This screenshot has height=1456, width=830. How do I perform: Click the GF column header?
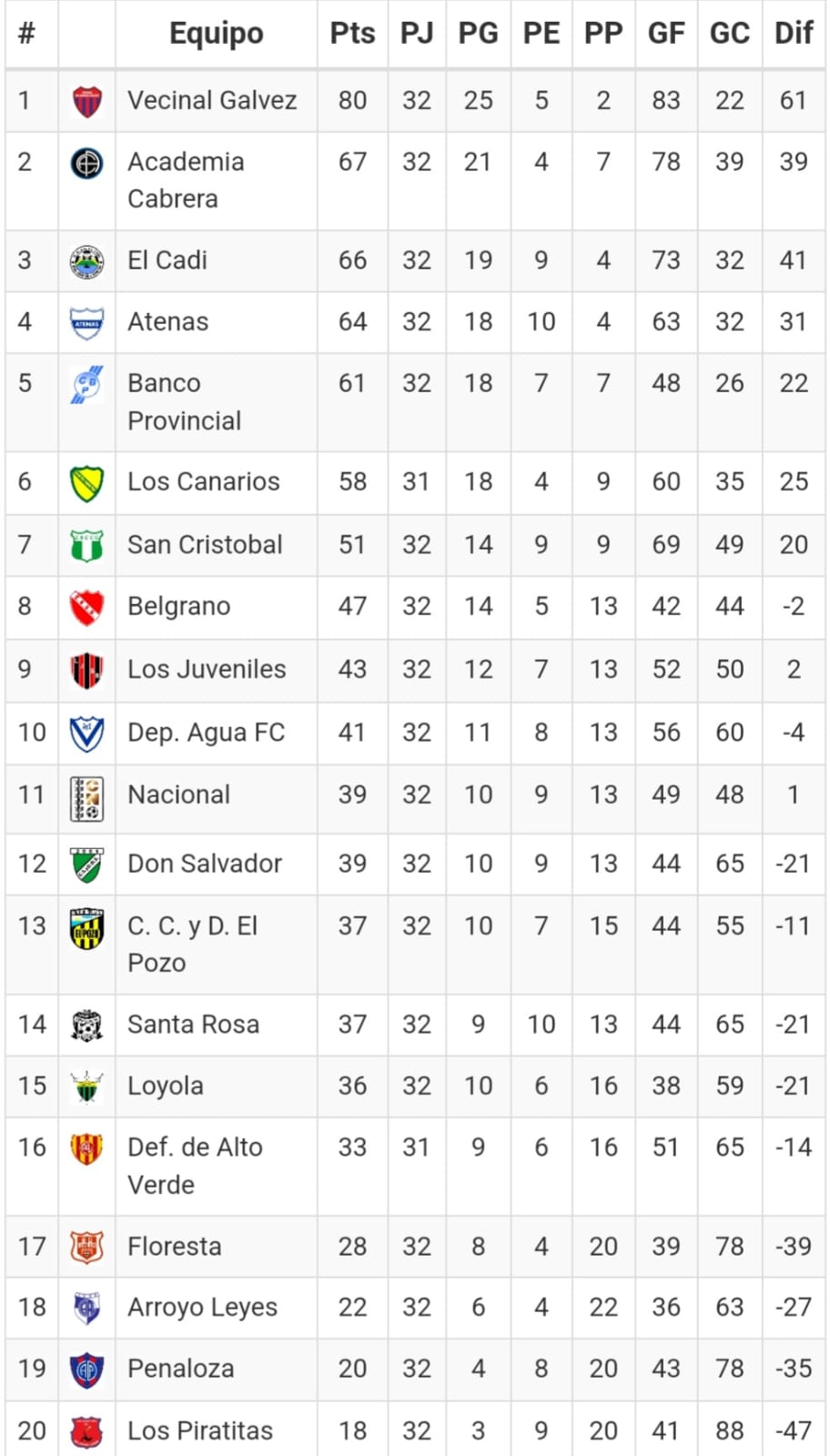click(x=665, y=34)
